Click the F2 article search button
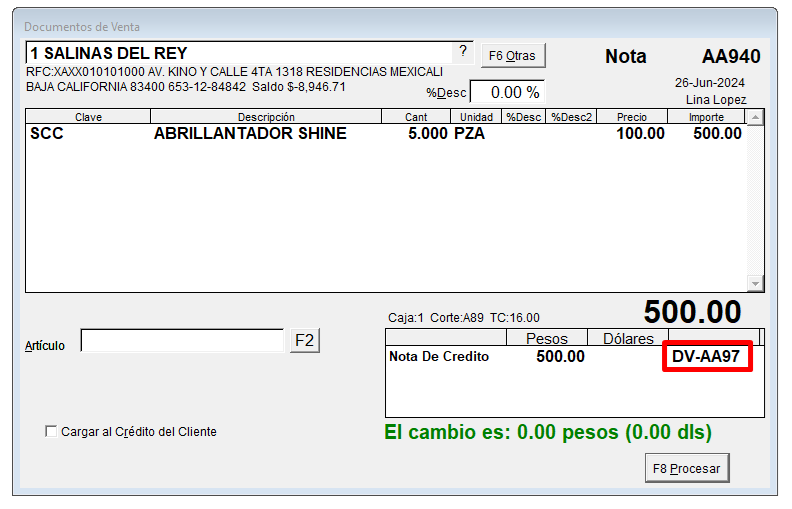Screen dimensions: 792x509 click(304, 341)
